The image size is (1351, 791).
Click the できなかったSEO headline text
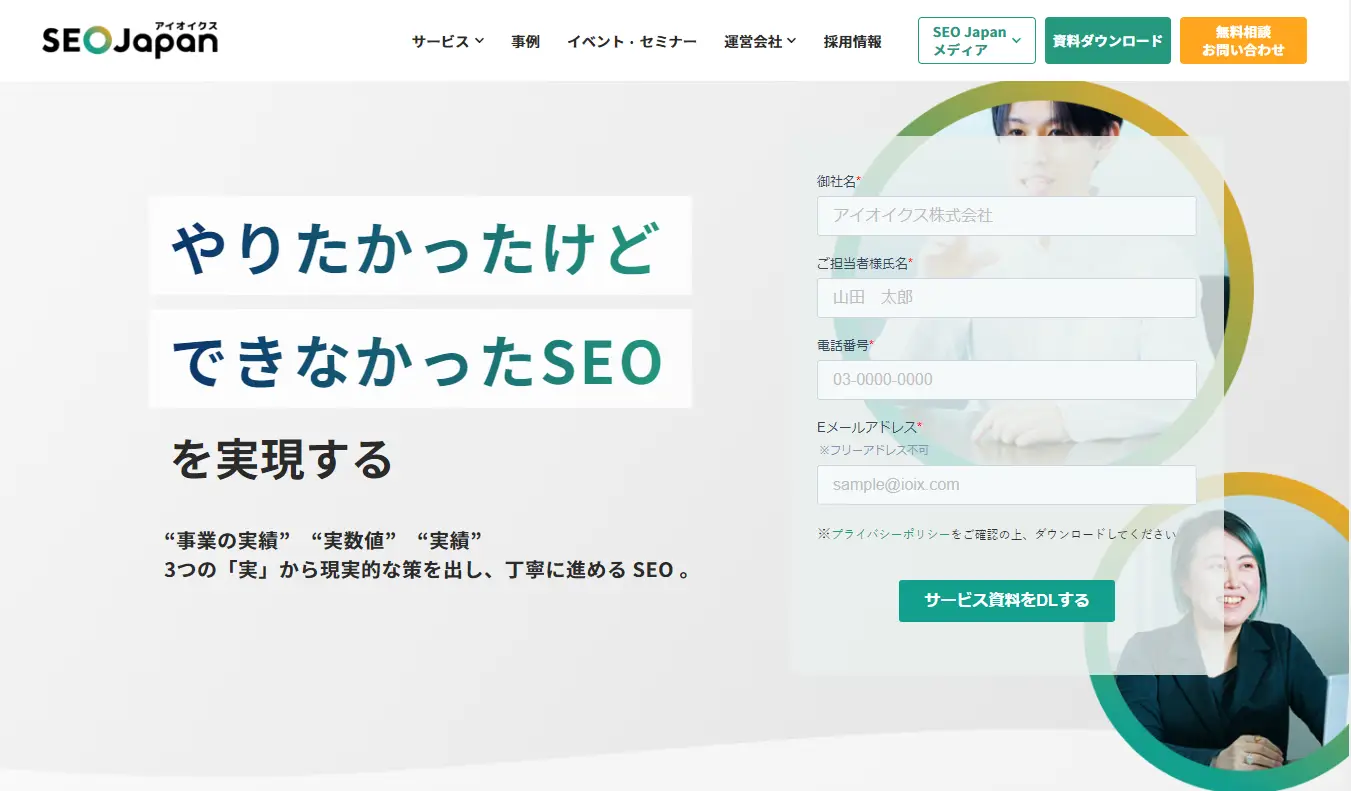(x=416, y=359)
